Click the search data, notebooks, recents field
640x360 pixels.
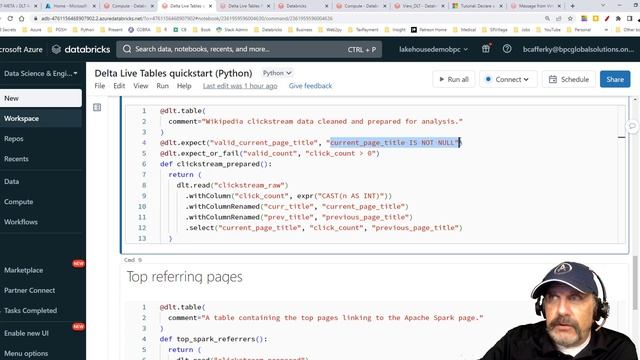coord(249,49)
